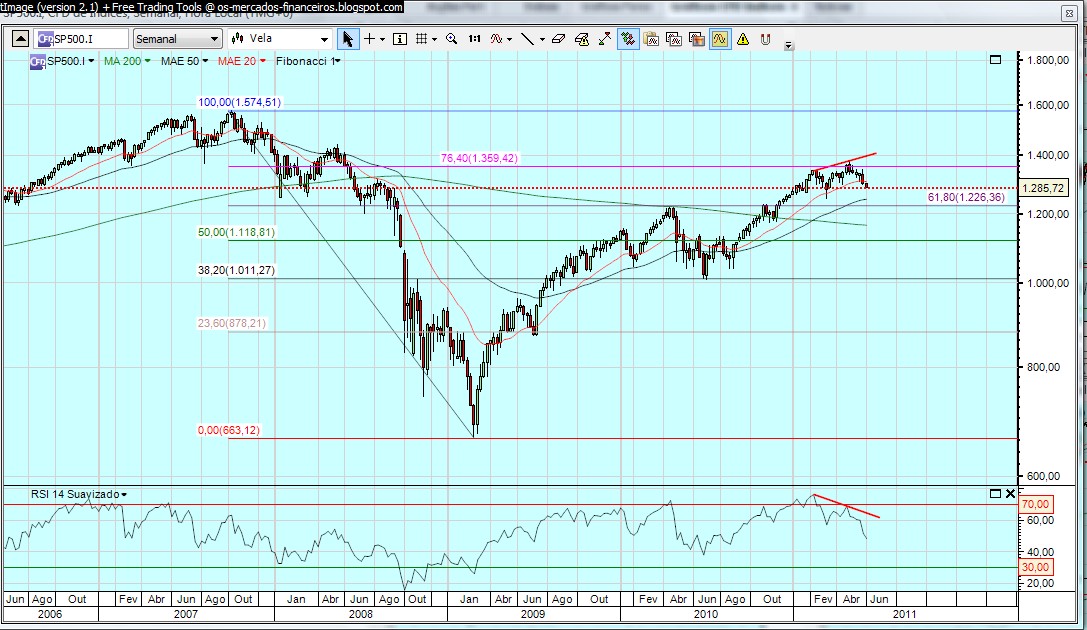Open the crosshair tool options arrow
The width and height of the screenshot is (1087, 630).
[x=382, y=40]
